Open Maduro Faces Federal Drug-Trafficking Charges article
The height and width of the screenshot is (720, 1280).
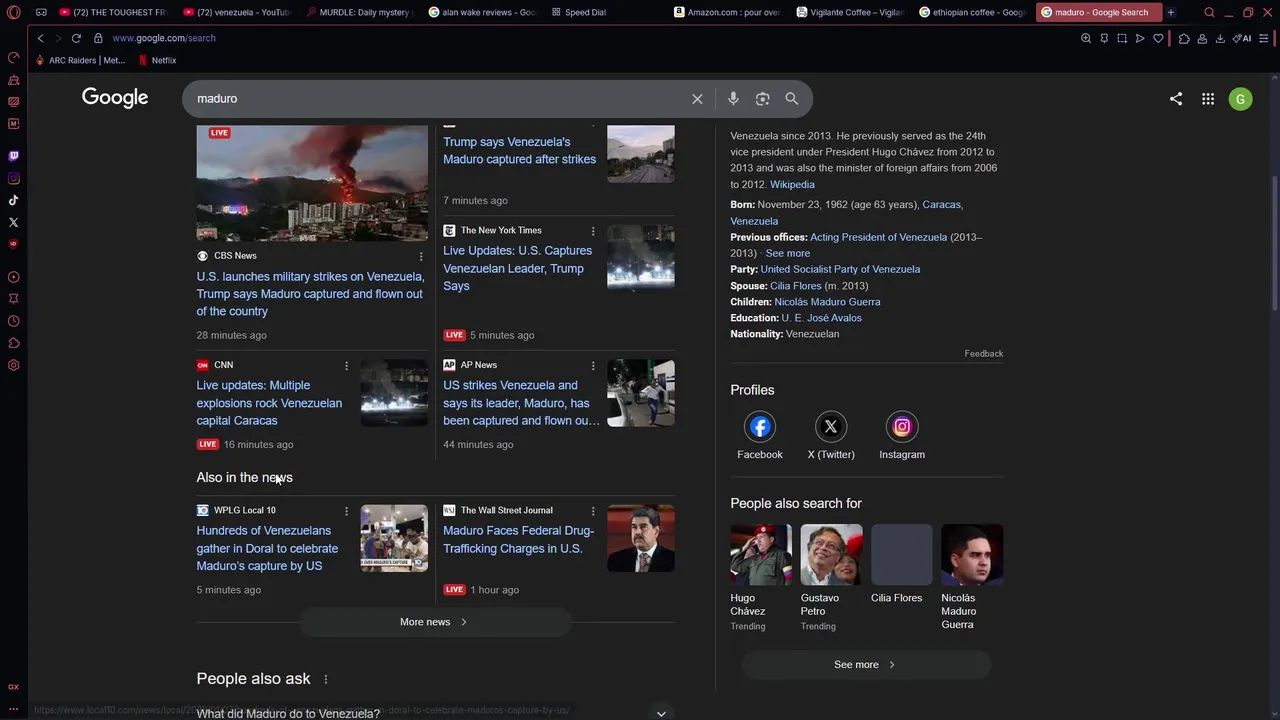click(518, 540)
